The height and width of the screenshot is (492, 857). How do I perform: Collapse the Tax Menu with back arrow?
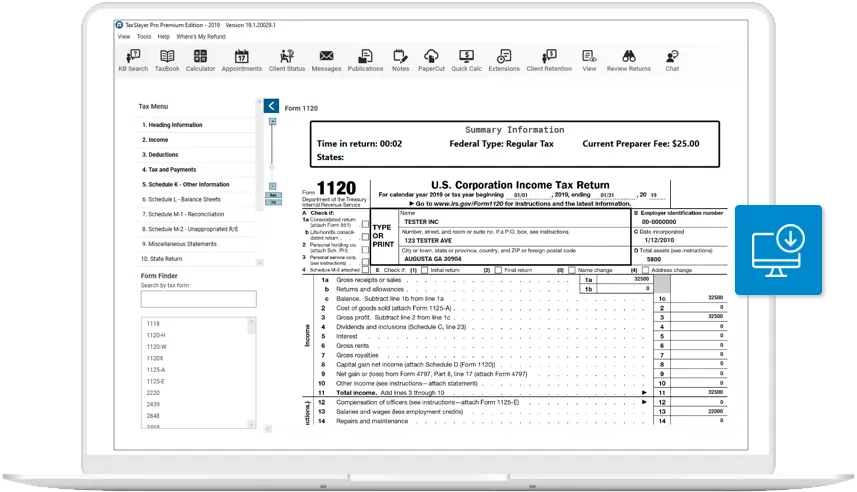click(271, 106)
